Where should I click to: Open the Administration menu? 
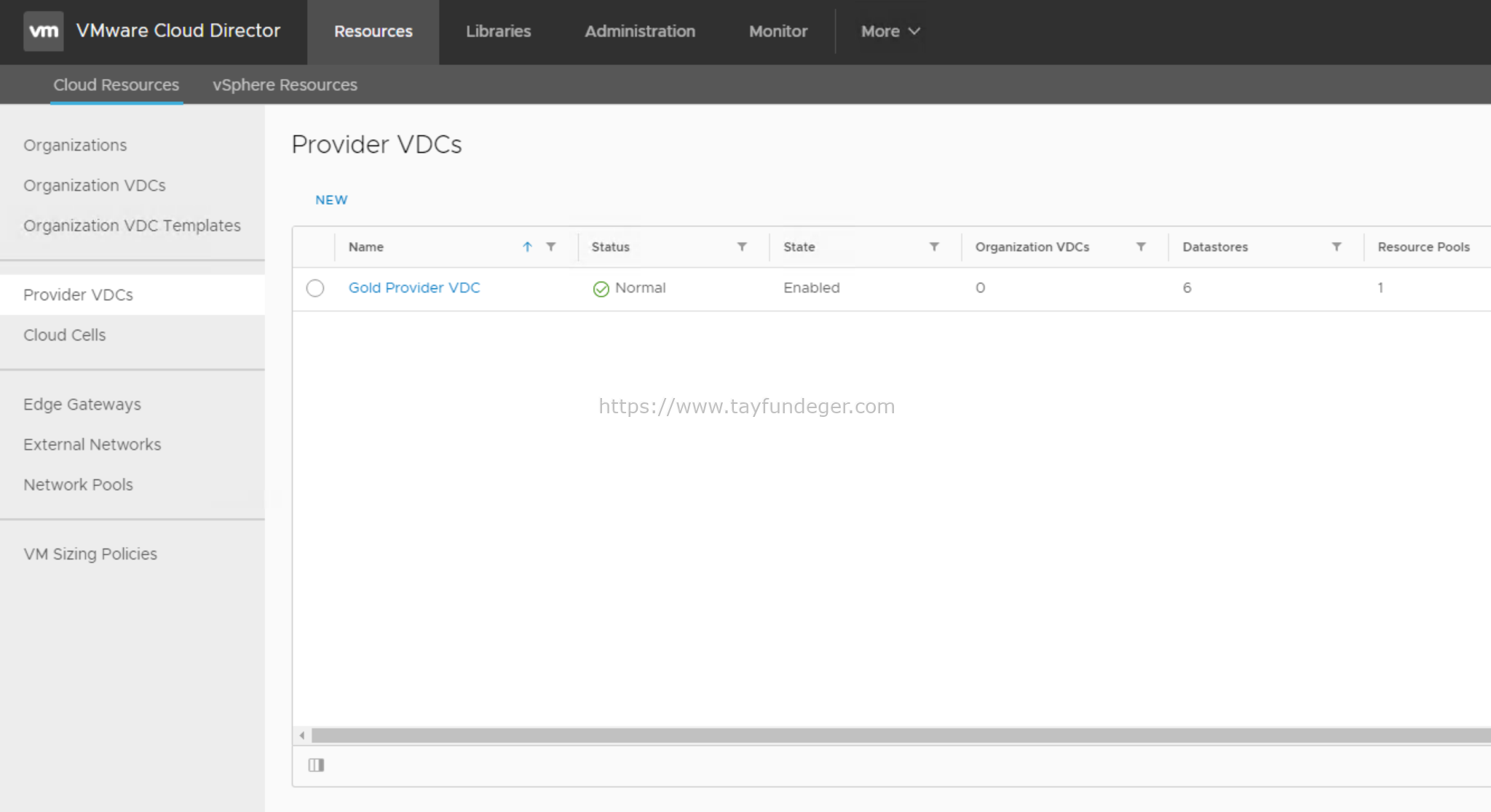tap(639, 31)
